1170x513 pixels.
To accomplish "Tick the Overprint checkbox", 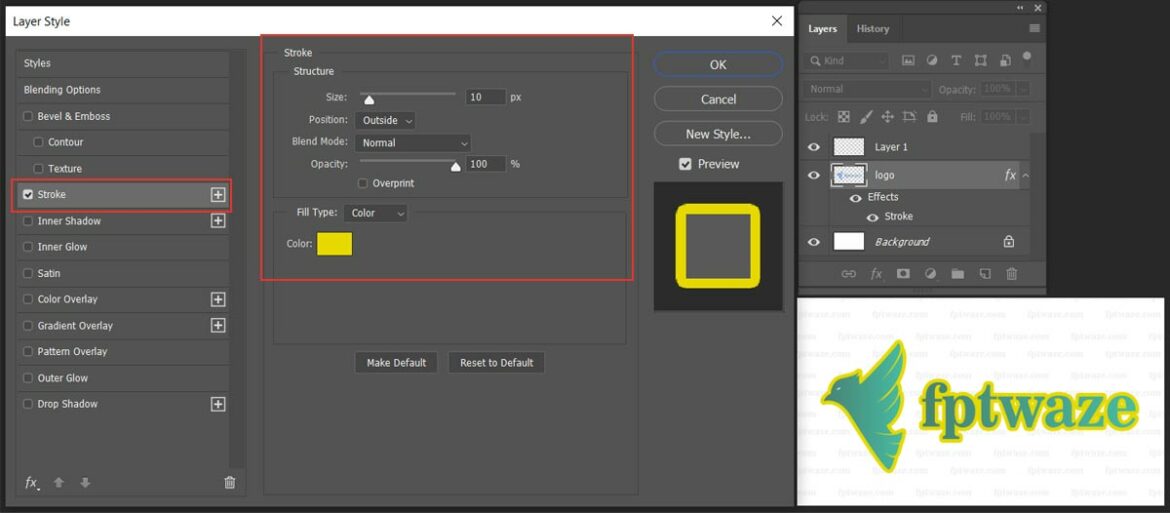I will point(363,183).
